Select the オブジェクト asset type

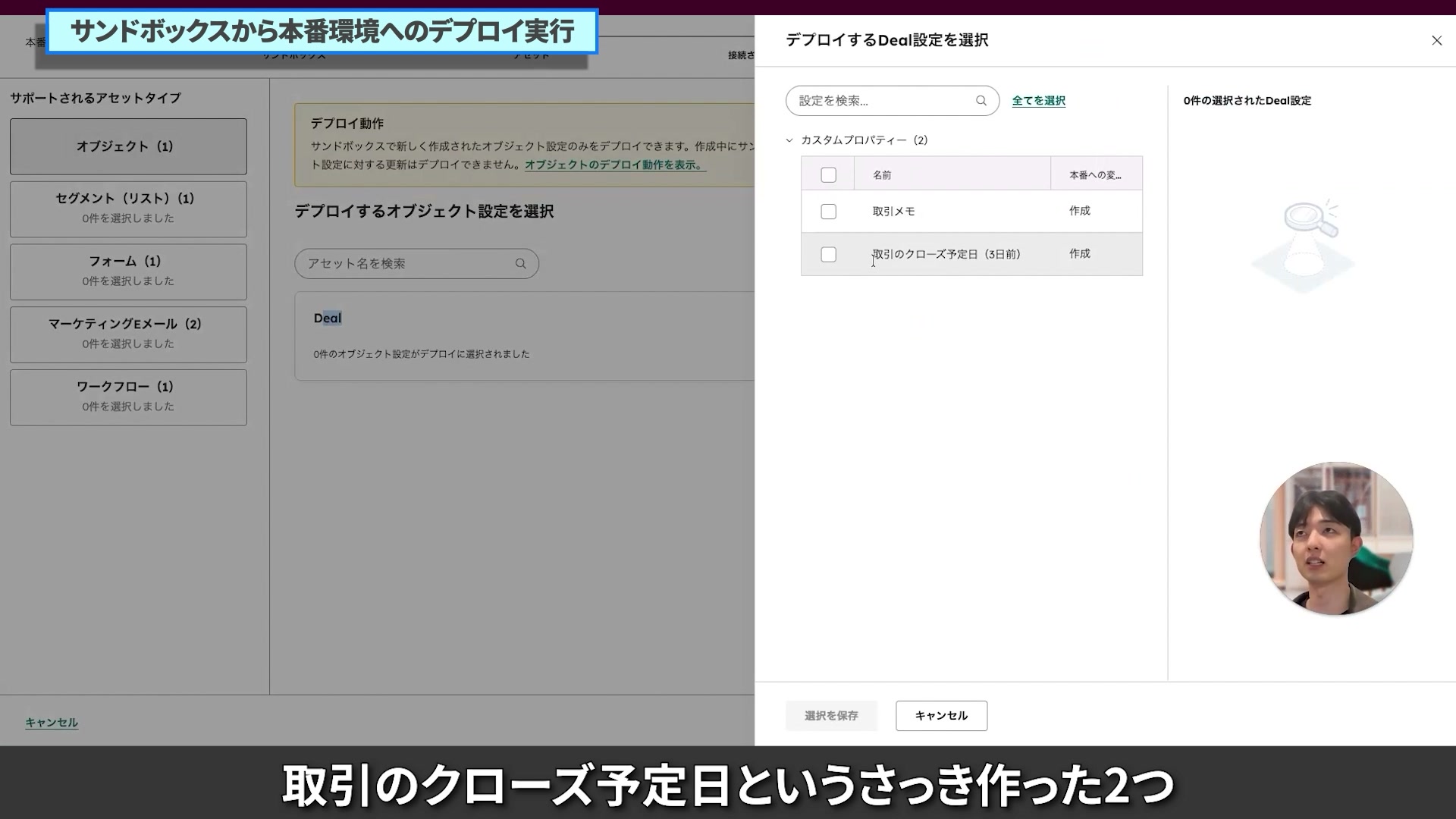coord(127,146)
